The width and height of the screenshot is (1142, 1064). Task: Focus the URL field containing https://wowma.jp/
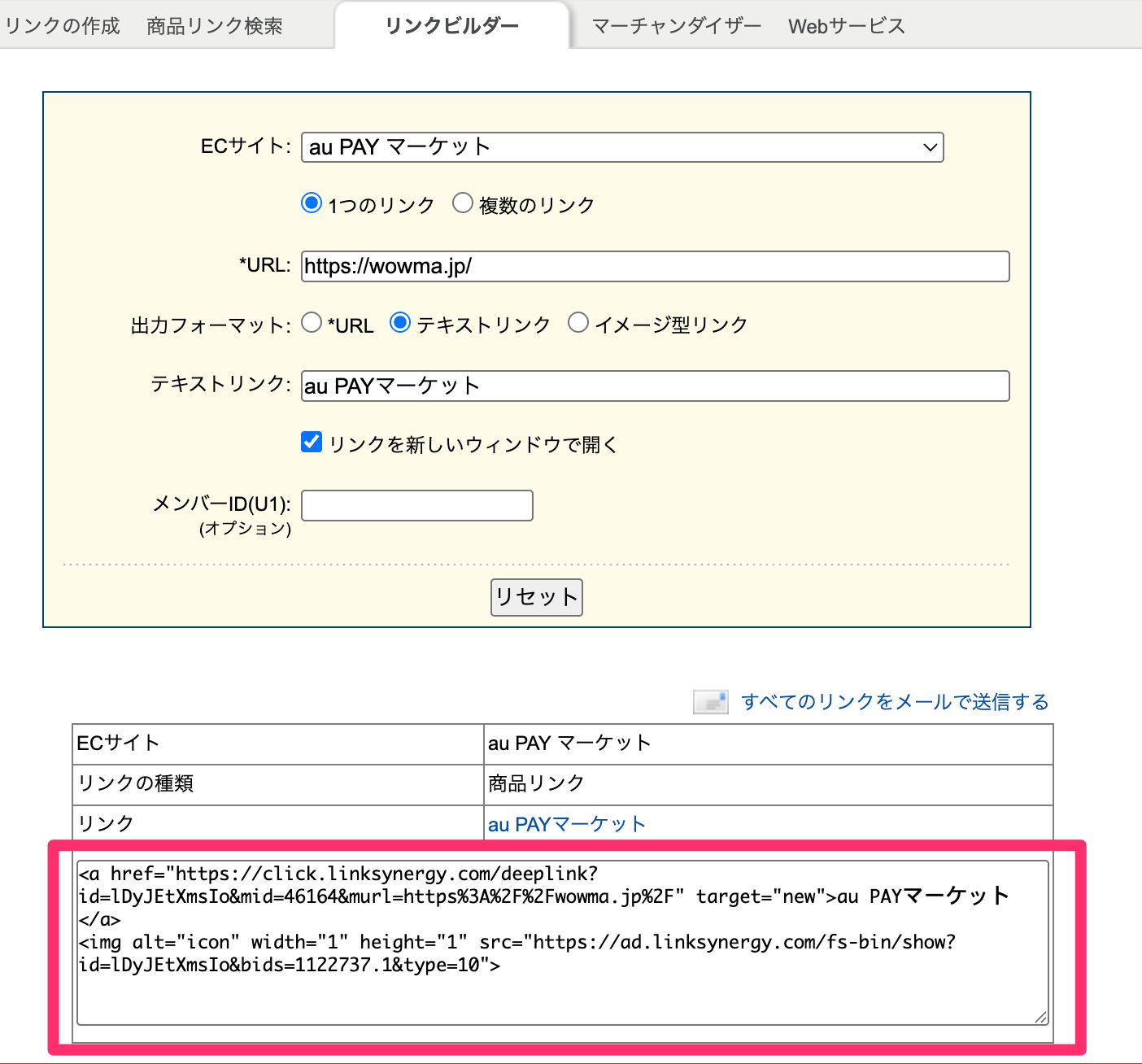pos(655,266)
